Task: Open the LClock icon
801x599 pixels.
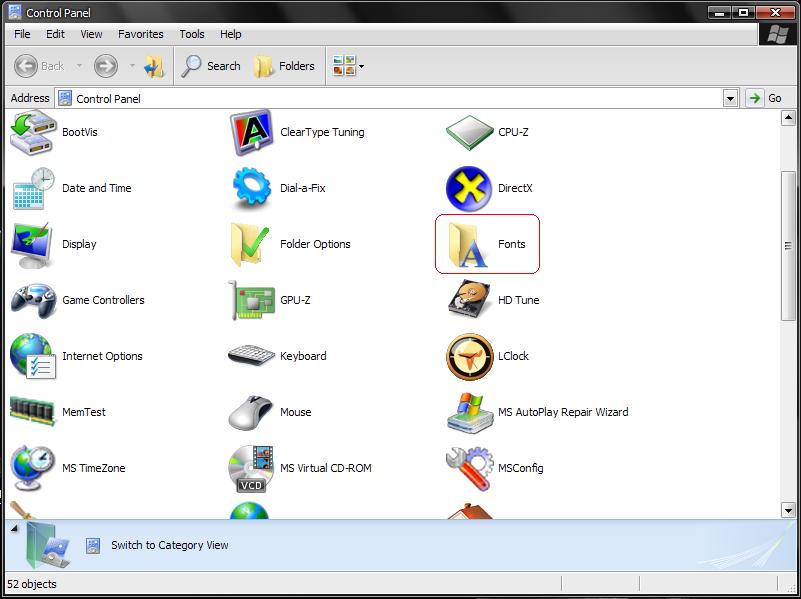Action: tap(469, 356)
